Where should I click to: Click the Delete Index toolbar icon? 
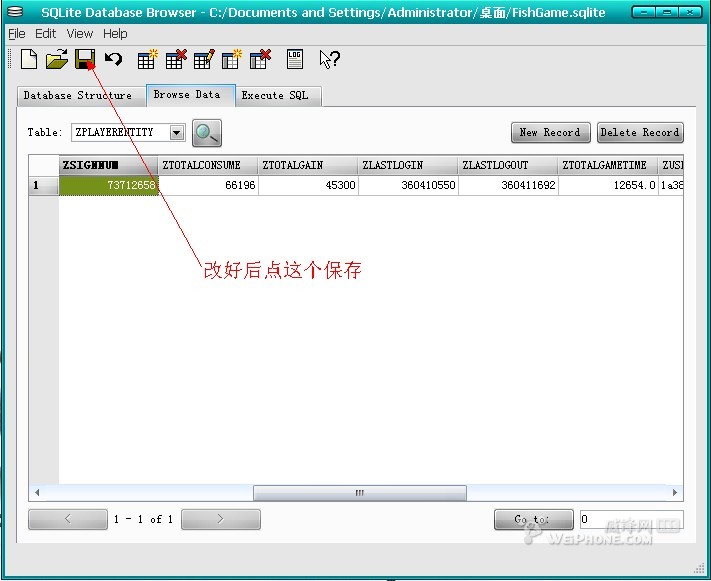260,60
